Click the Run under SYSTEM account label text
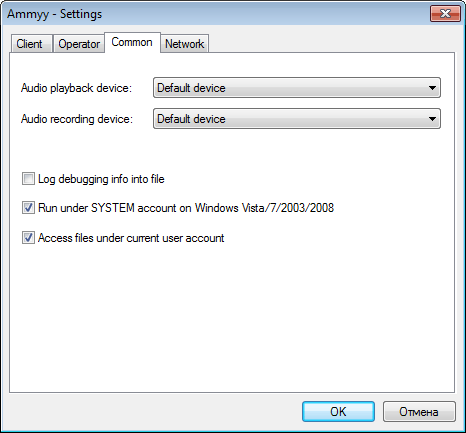This screenshot has width=466, height=433. (x=186, y=208)
